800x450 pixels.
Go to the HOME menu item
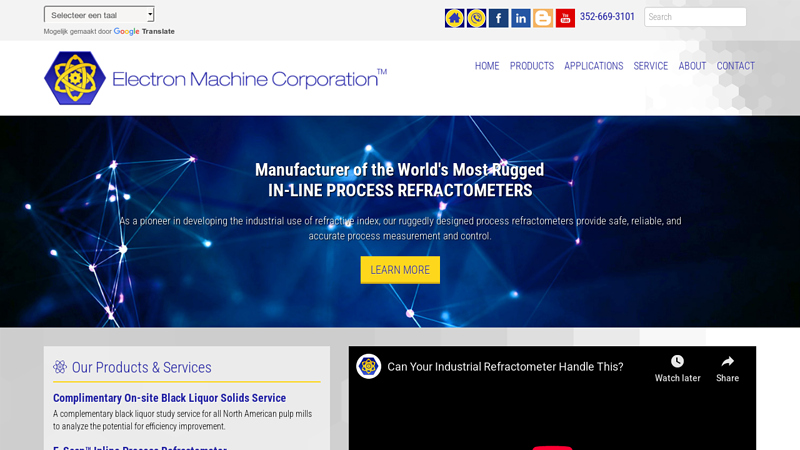tap(487, 66)
